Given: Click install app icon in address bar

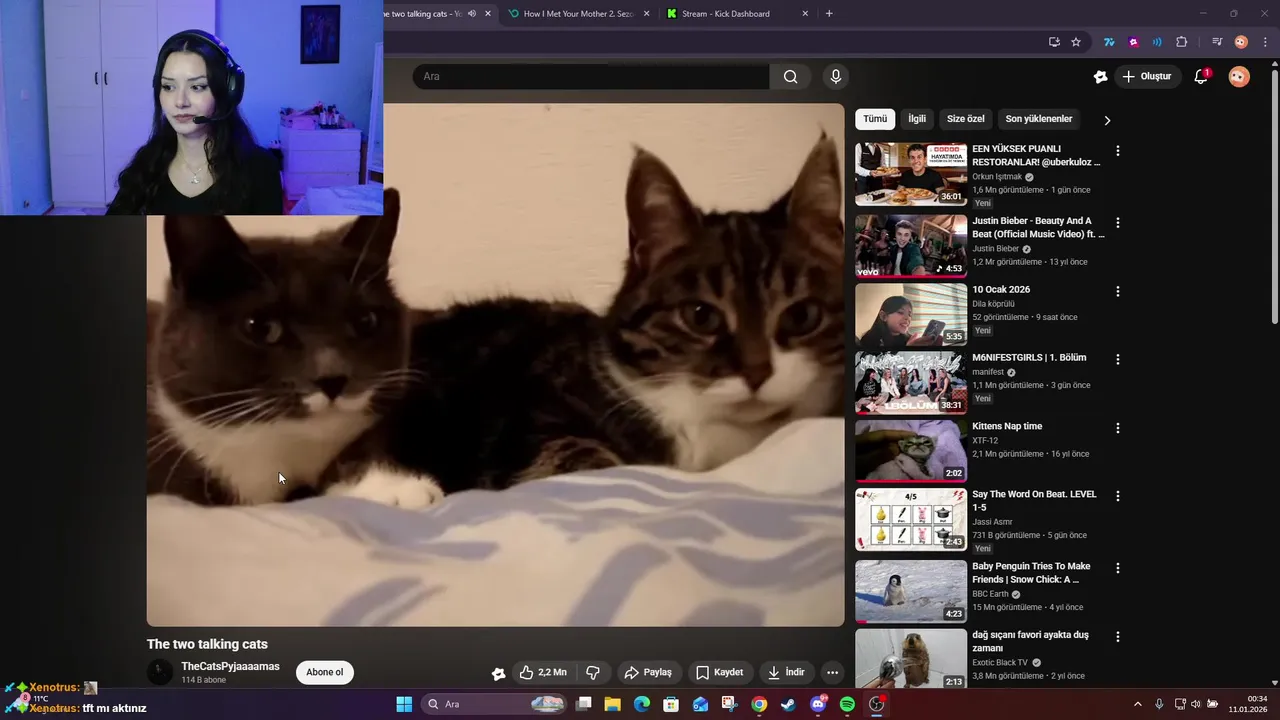Looking at the screenshot, I should point(1054,42).
